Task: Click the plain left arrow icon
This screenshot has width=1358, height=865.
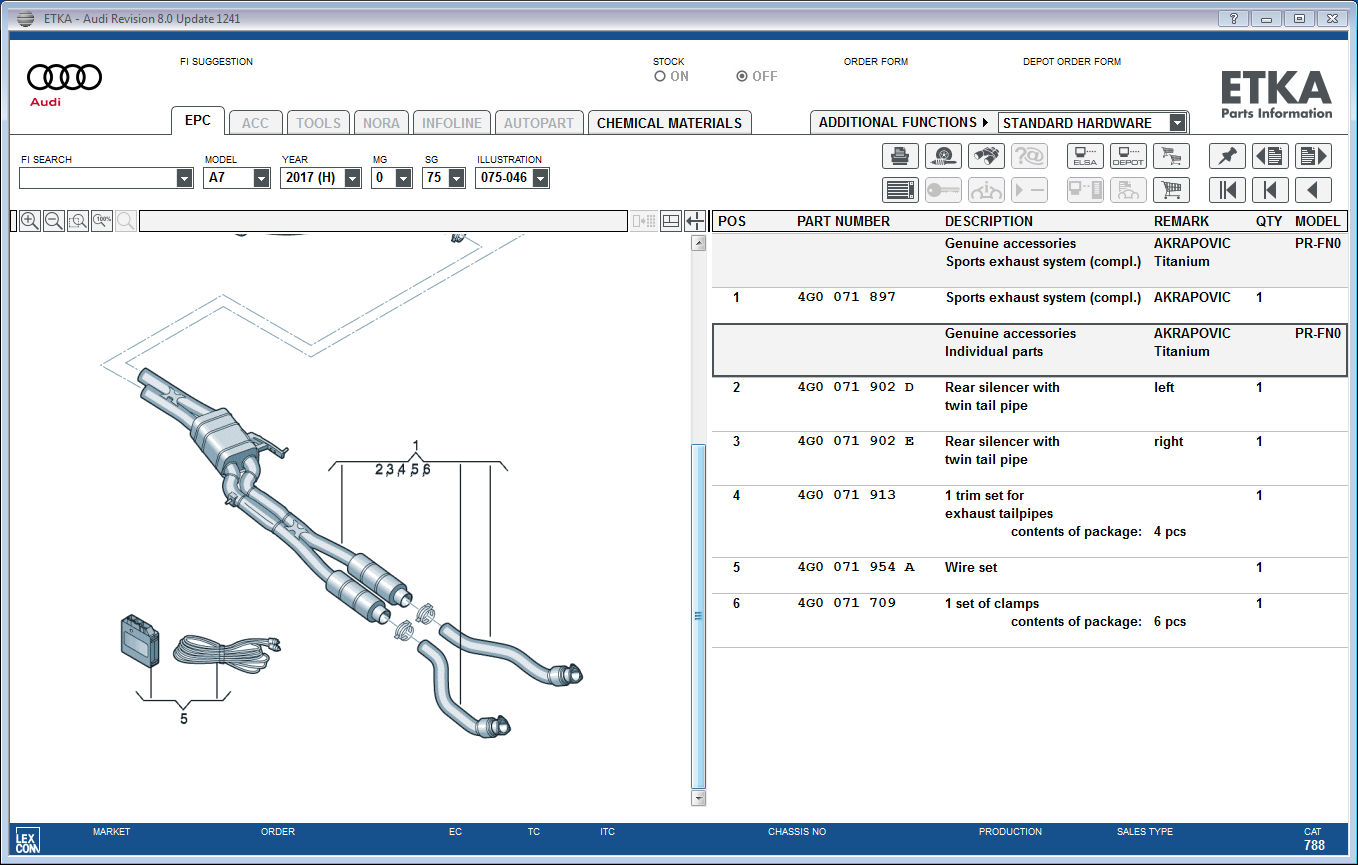Action: [x=1313, y=190]
